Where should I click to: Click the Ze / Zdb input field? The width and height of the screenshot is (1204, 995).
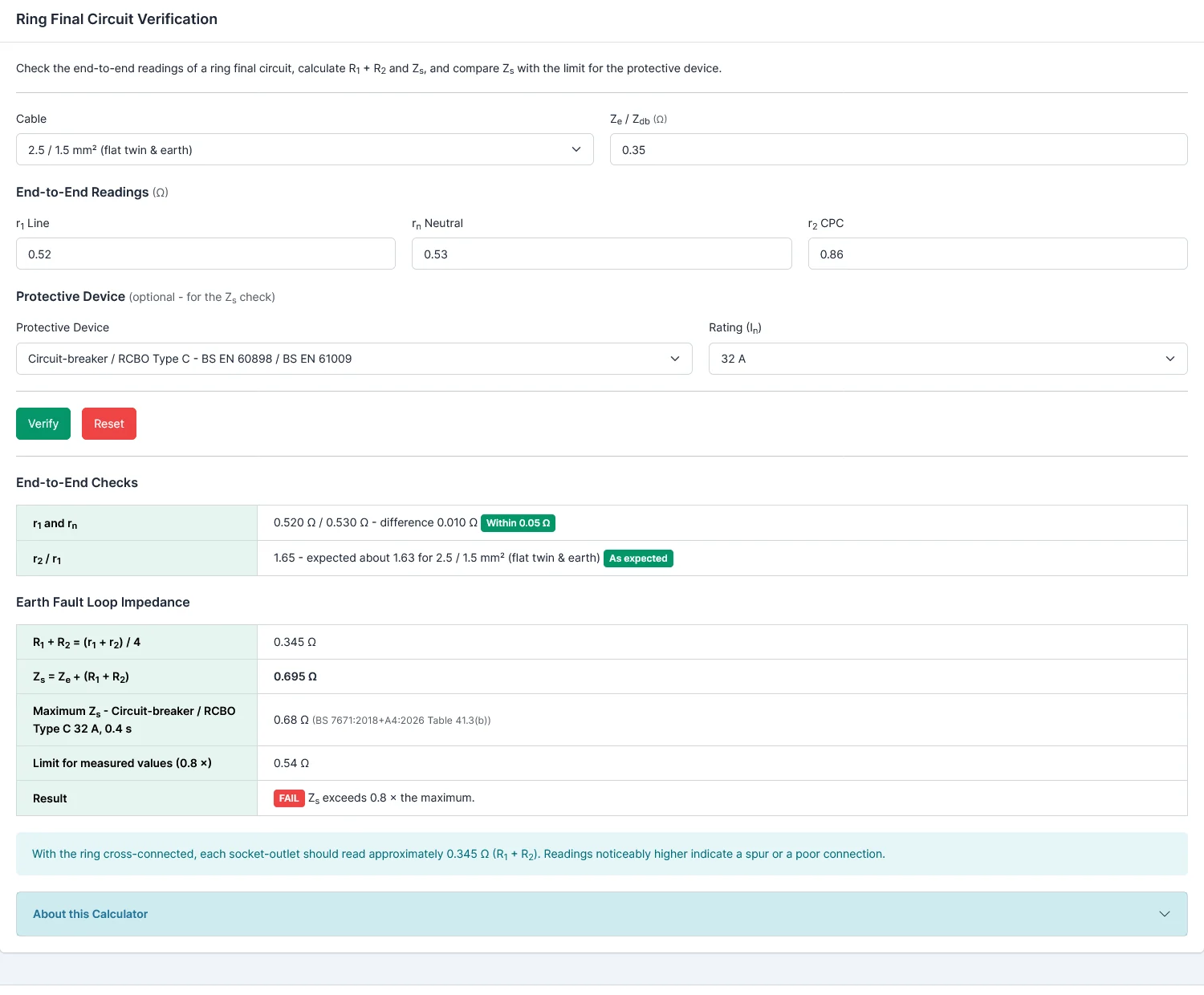pyautogui.click(x=898, y=149)
